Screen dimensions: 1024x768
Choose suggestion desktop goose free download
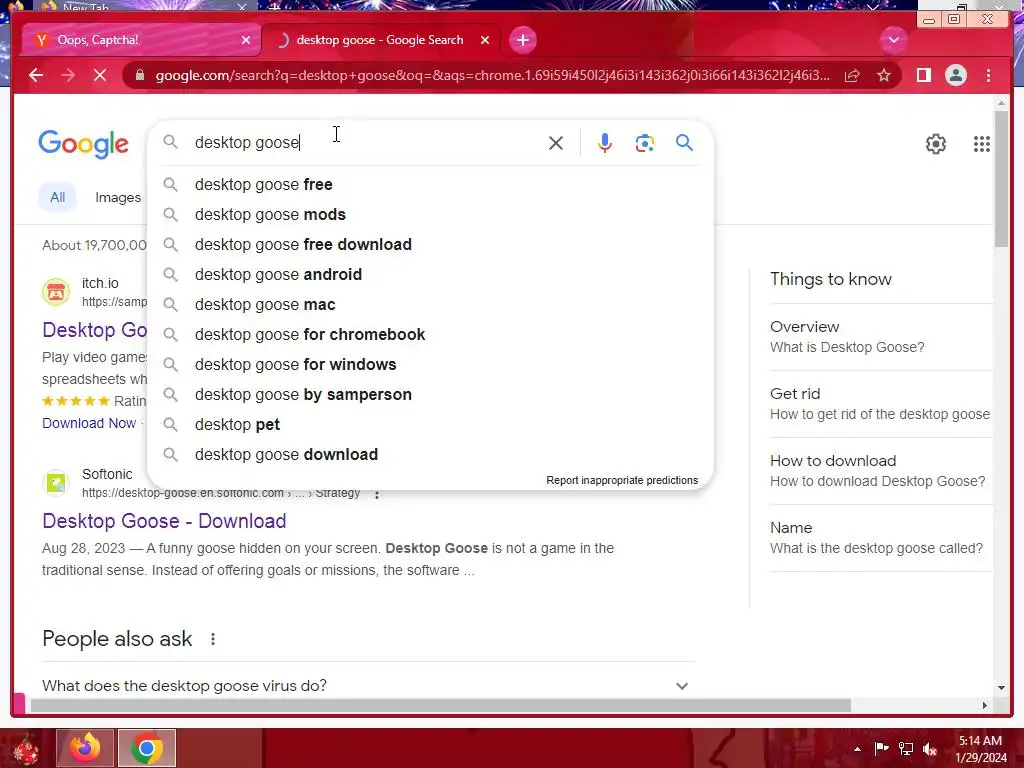[x=431, y=245]
